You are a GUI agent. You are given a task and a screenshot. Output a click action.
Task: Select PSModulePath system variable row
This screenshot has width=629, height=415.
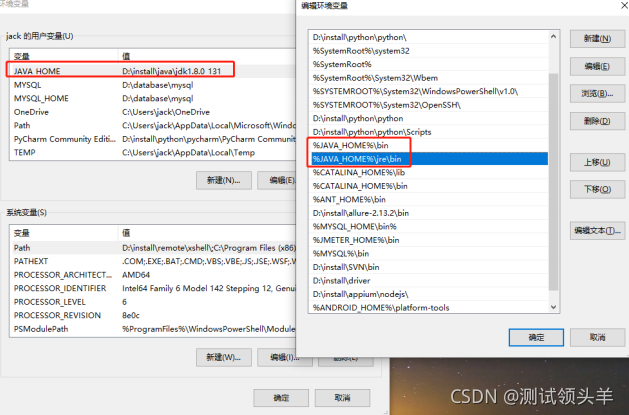coord(153,329)
